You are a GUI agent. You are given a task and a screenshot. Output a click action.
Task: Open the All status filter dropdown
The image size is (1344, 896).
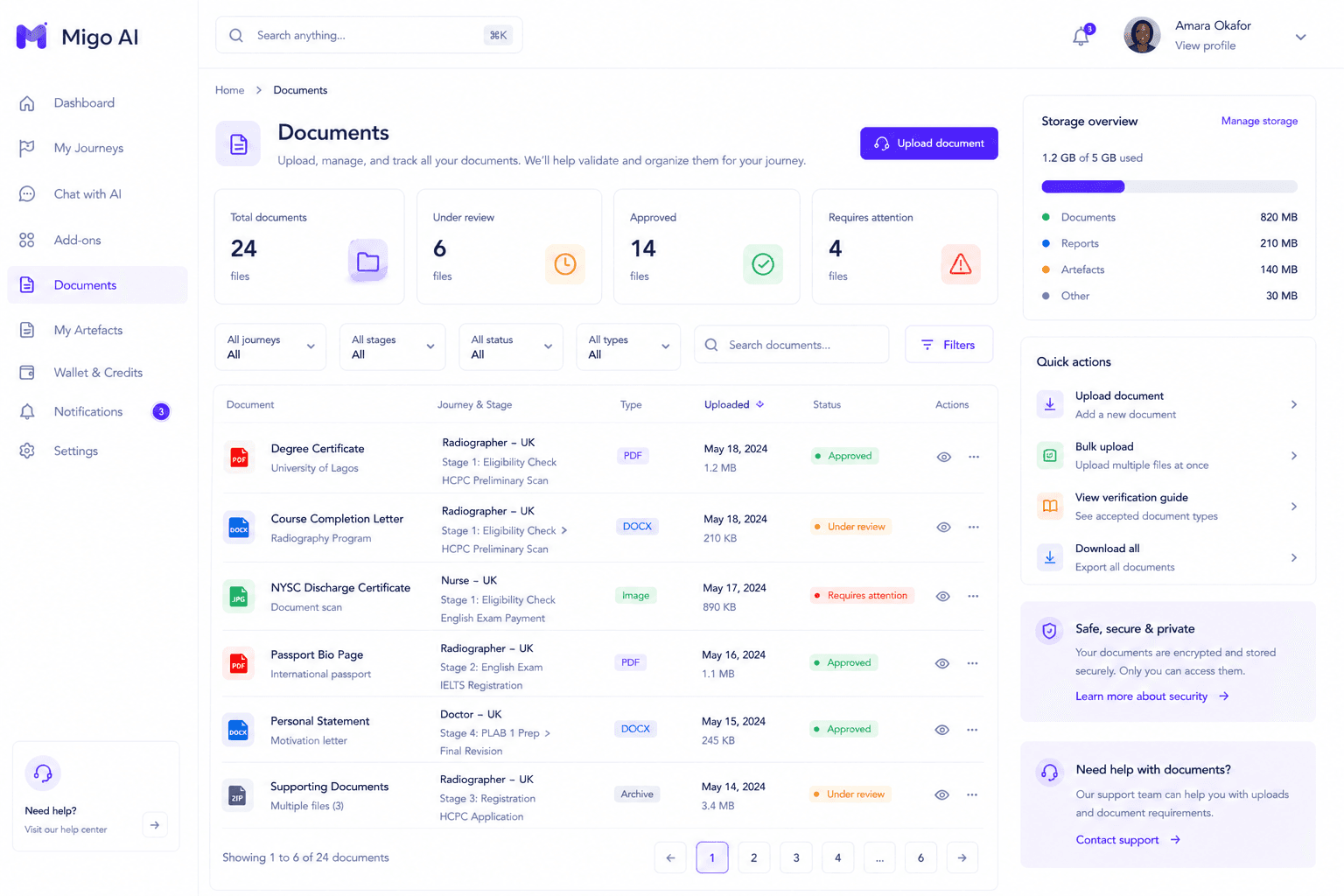point(511,346)
